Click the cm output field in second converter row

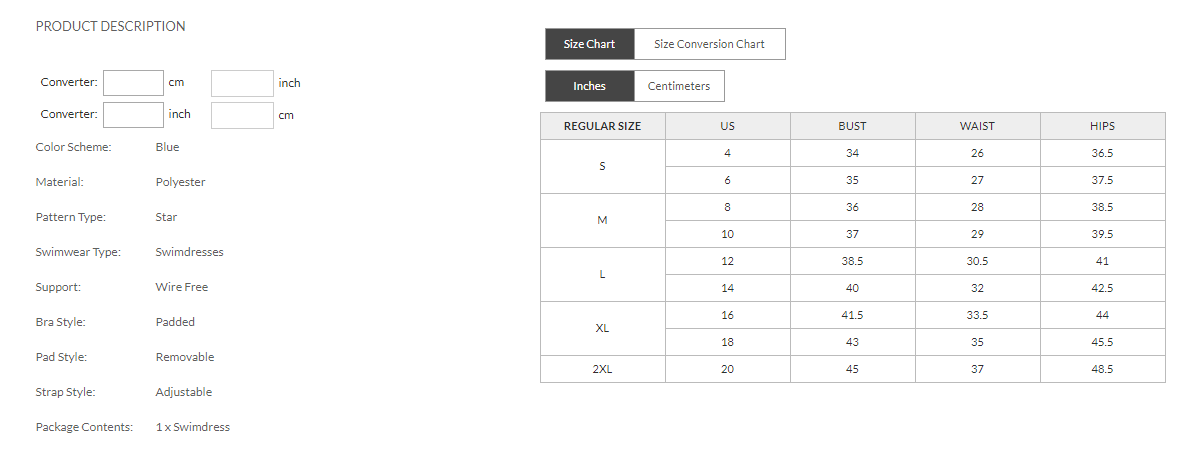pyautogui.click(x=242, y=115)
